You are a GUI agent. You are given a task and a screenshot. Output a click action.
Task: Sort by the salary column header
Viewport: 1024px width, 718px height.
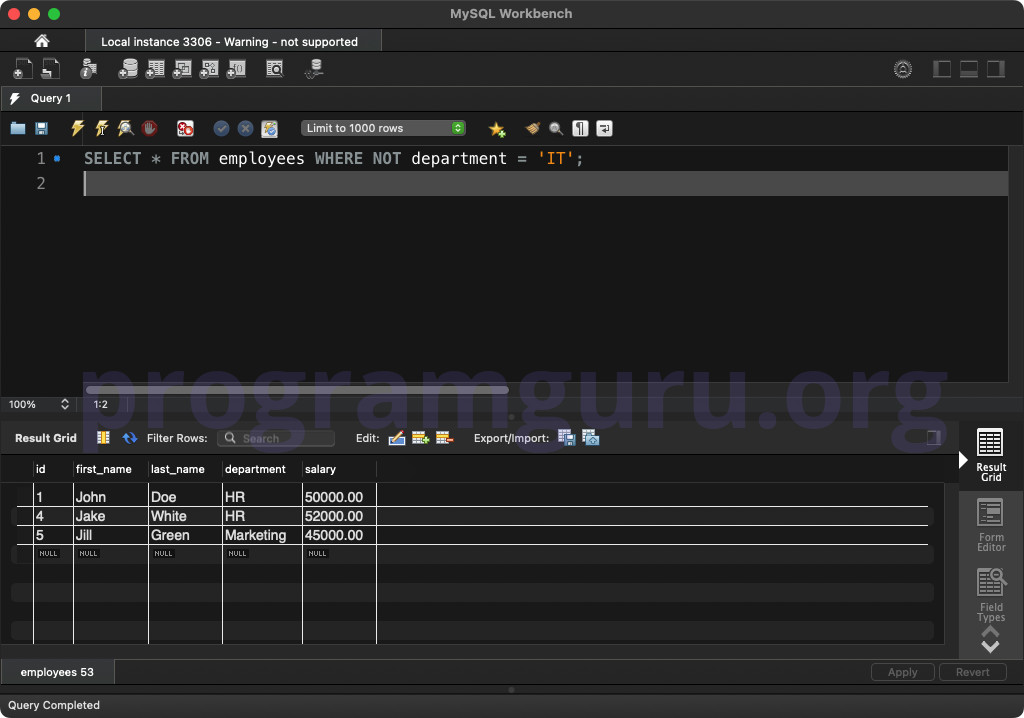[x=339, y=469]
